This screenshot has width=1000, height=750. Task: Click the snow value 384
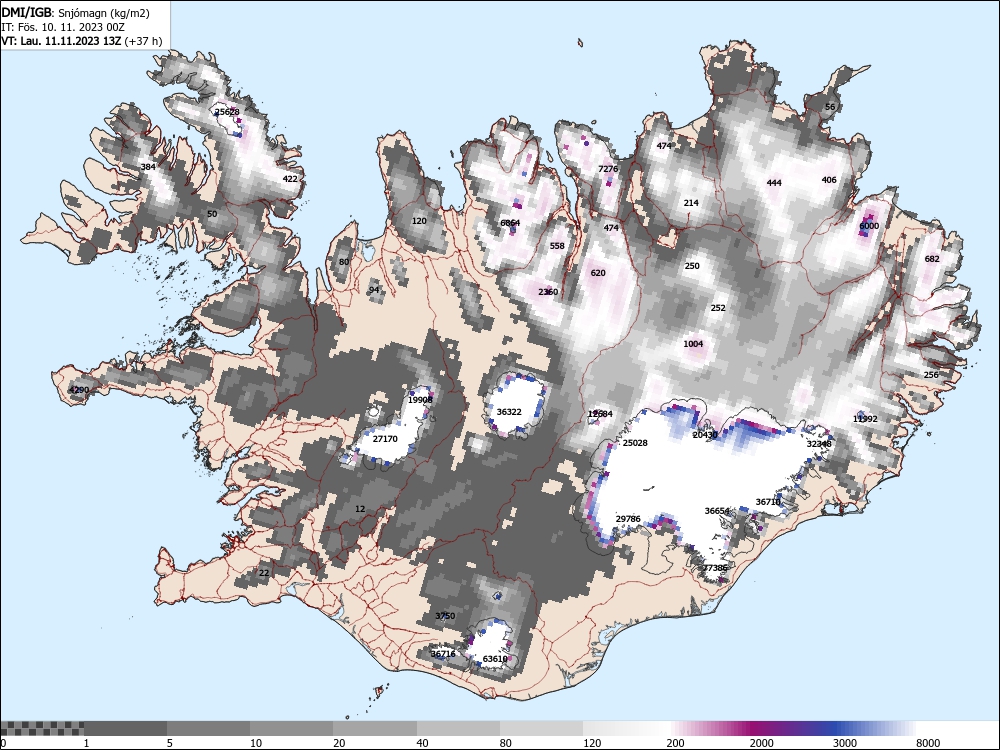148,167
